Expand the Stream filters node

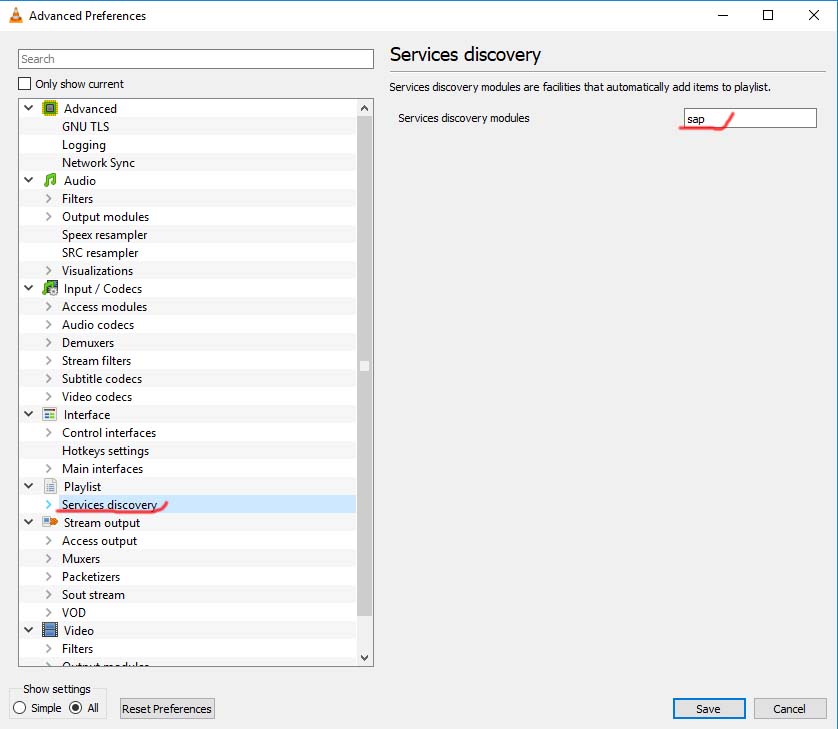click(x=49, y=361)
